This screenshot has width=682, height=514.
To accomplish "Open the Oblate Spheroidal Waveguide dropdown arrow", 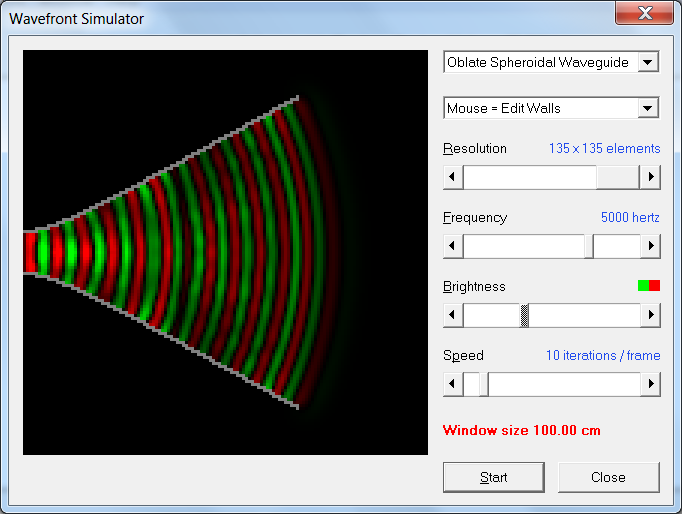I will [648, 62].
